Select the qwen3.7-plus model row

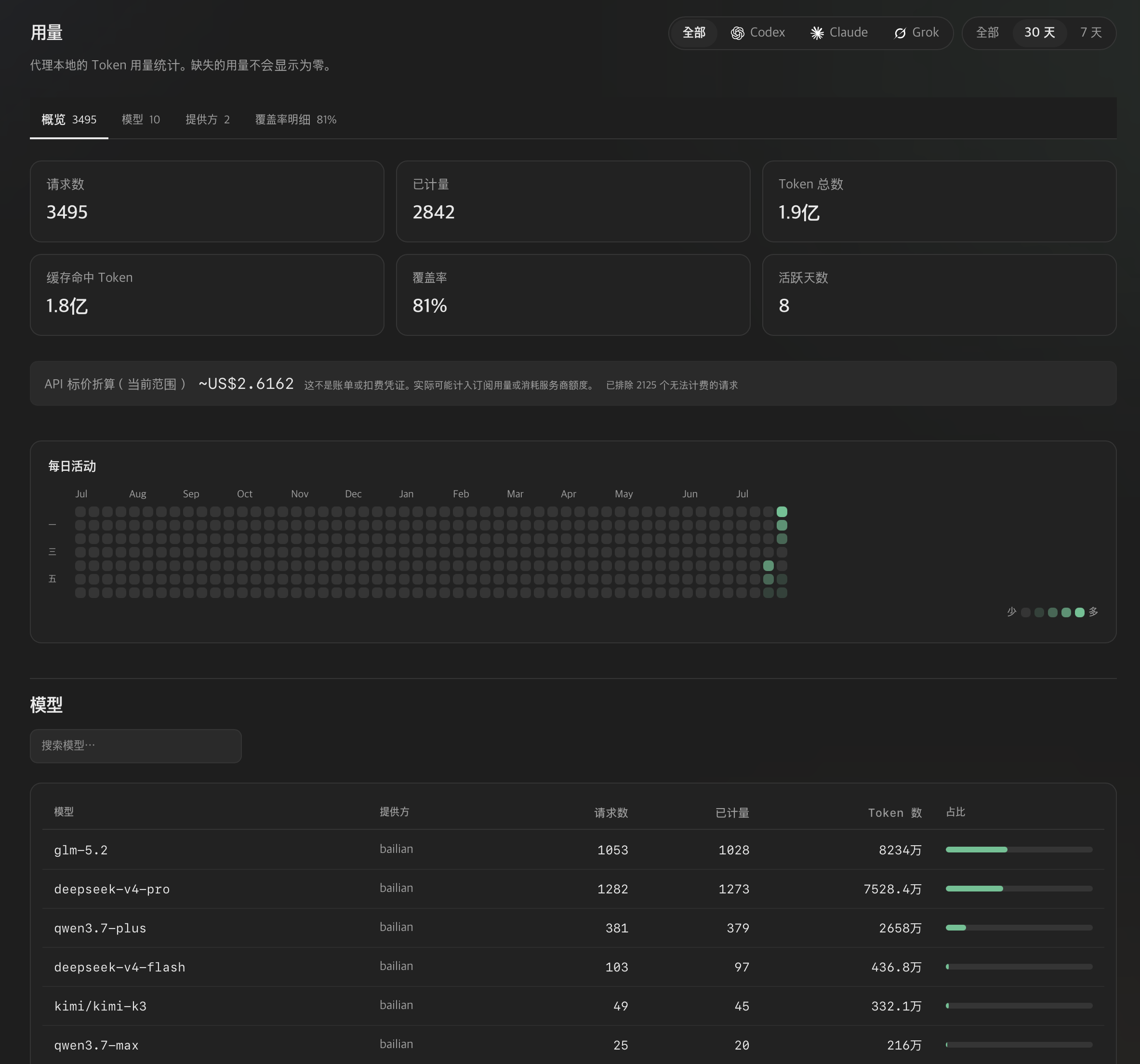coord(573,928)
